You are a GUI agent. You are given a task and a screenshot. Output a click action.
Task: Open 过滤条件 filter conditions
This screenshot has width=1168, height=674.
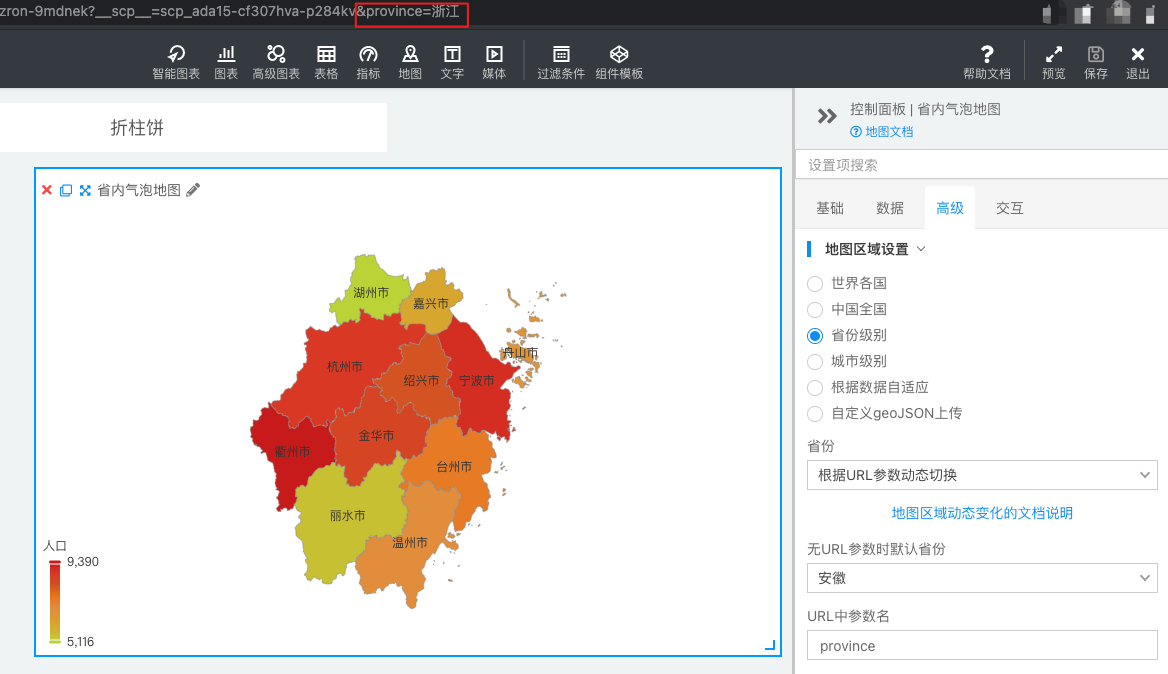(x=561, y=62)
